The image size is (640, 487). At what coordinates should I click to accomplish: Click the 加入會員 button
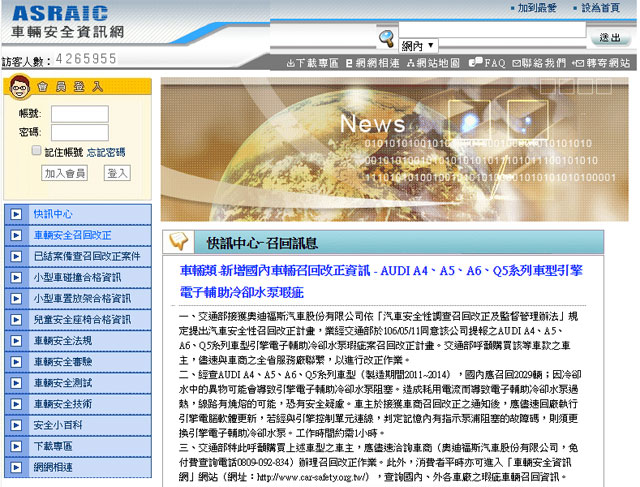64,173
